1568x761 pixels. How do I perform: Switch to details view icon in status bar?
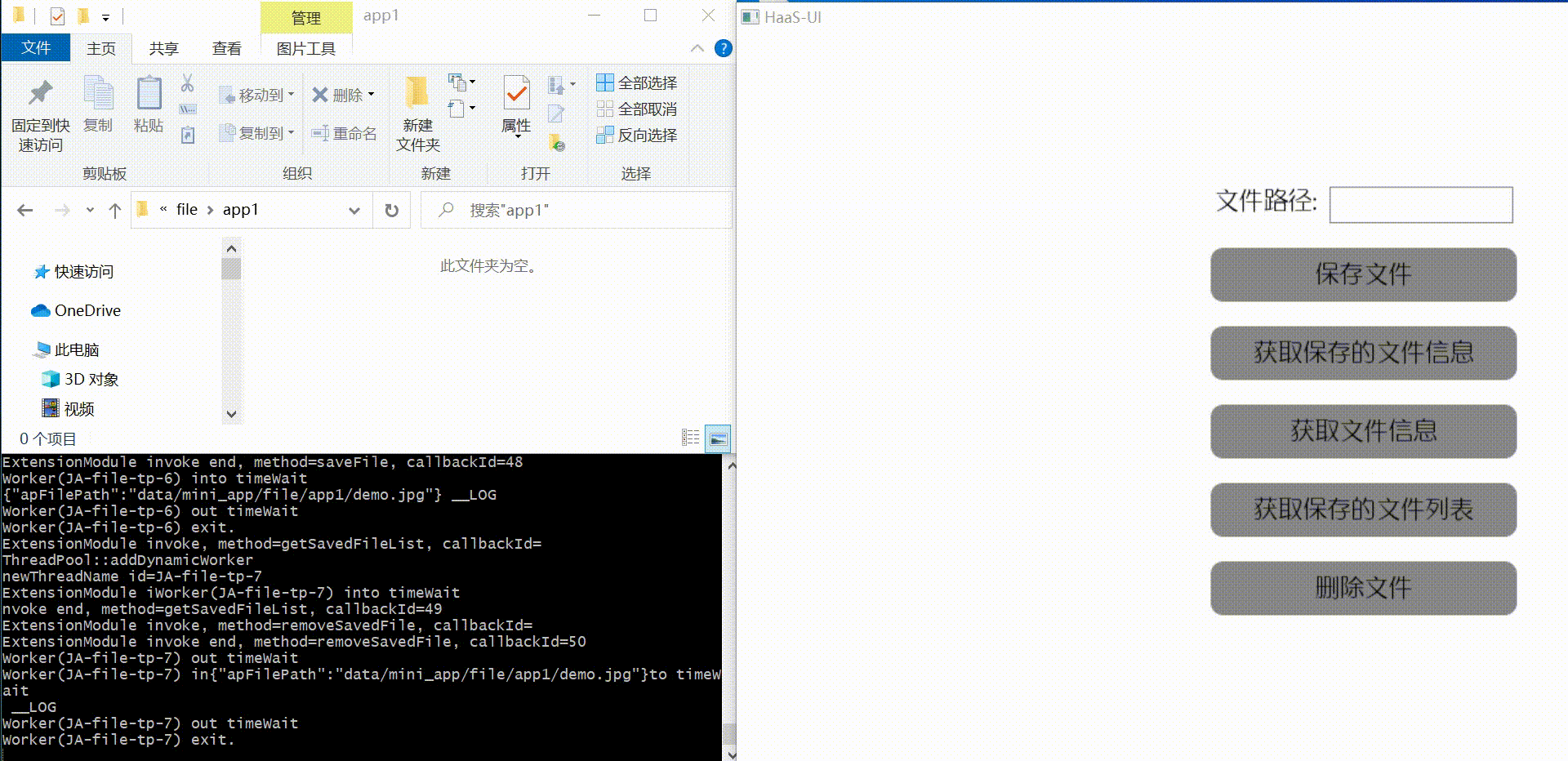691,438
